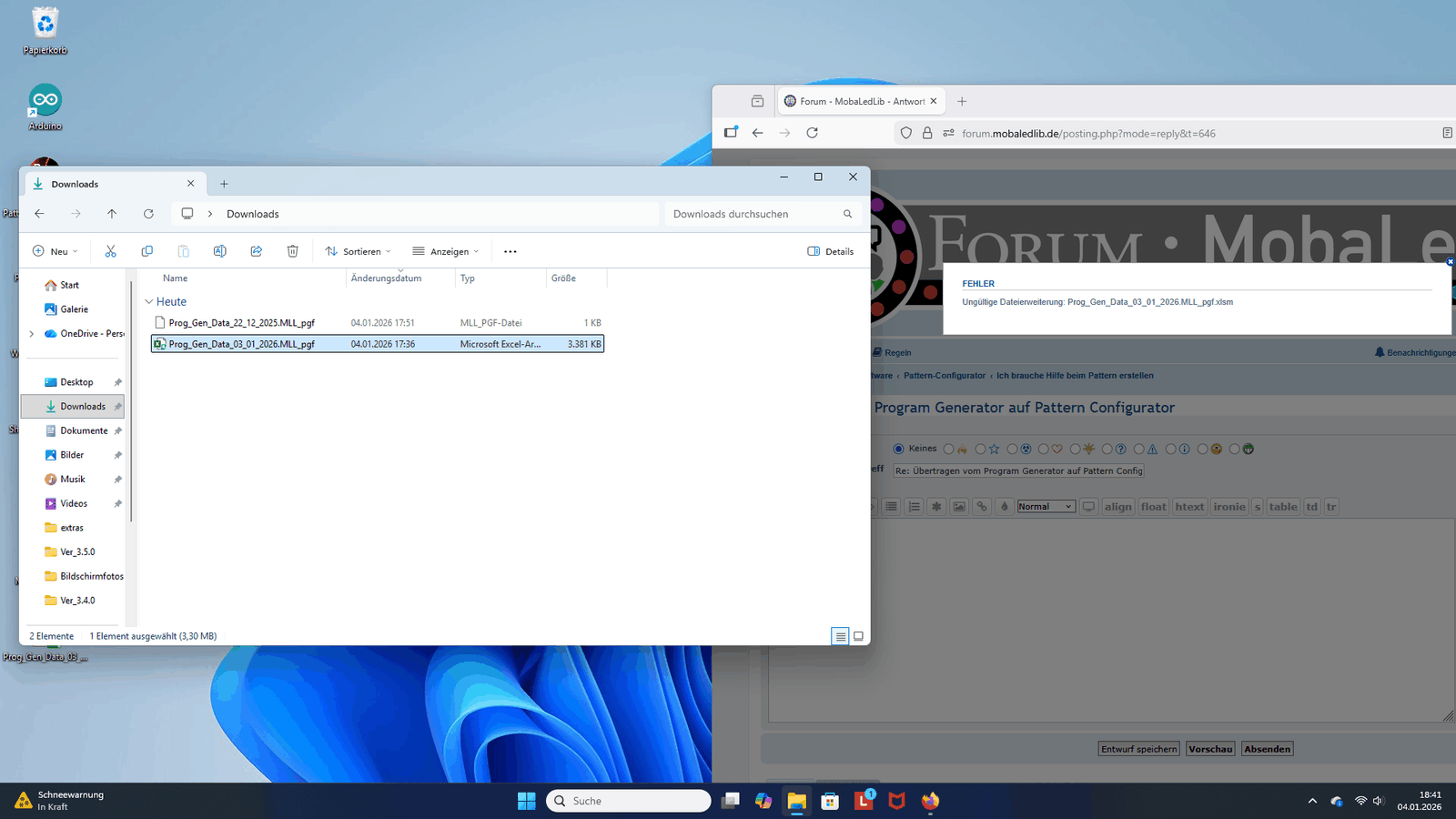
Task: Click the Cut scissors icon in Explorer toolbar
Action: (110, 251)
